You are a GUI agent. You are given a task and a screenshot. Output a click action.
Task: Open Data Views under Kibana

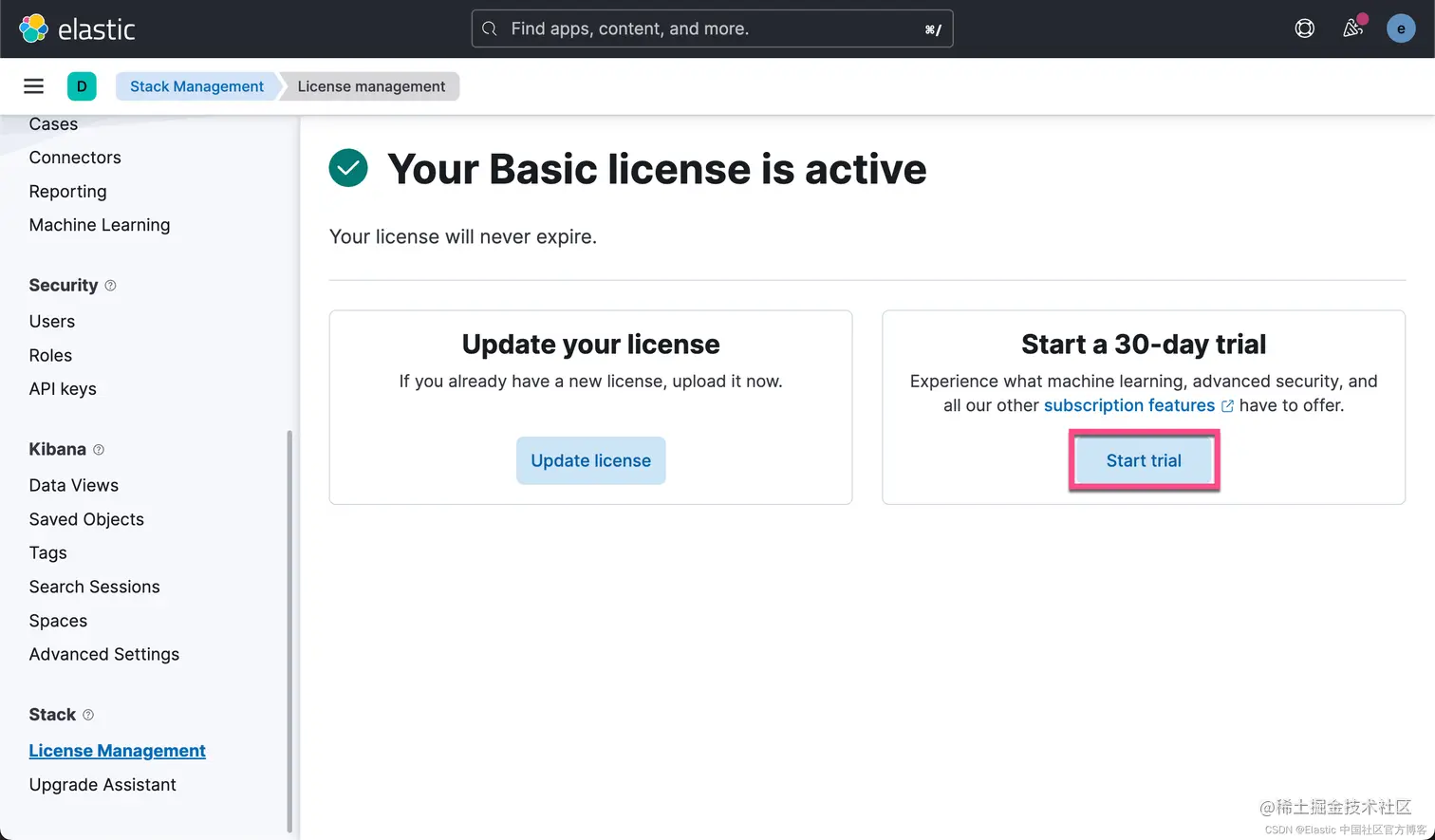coord(73,486)
